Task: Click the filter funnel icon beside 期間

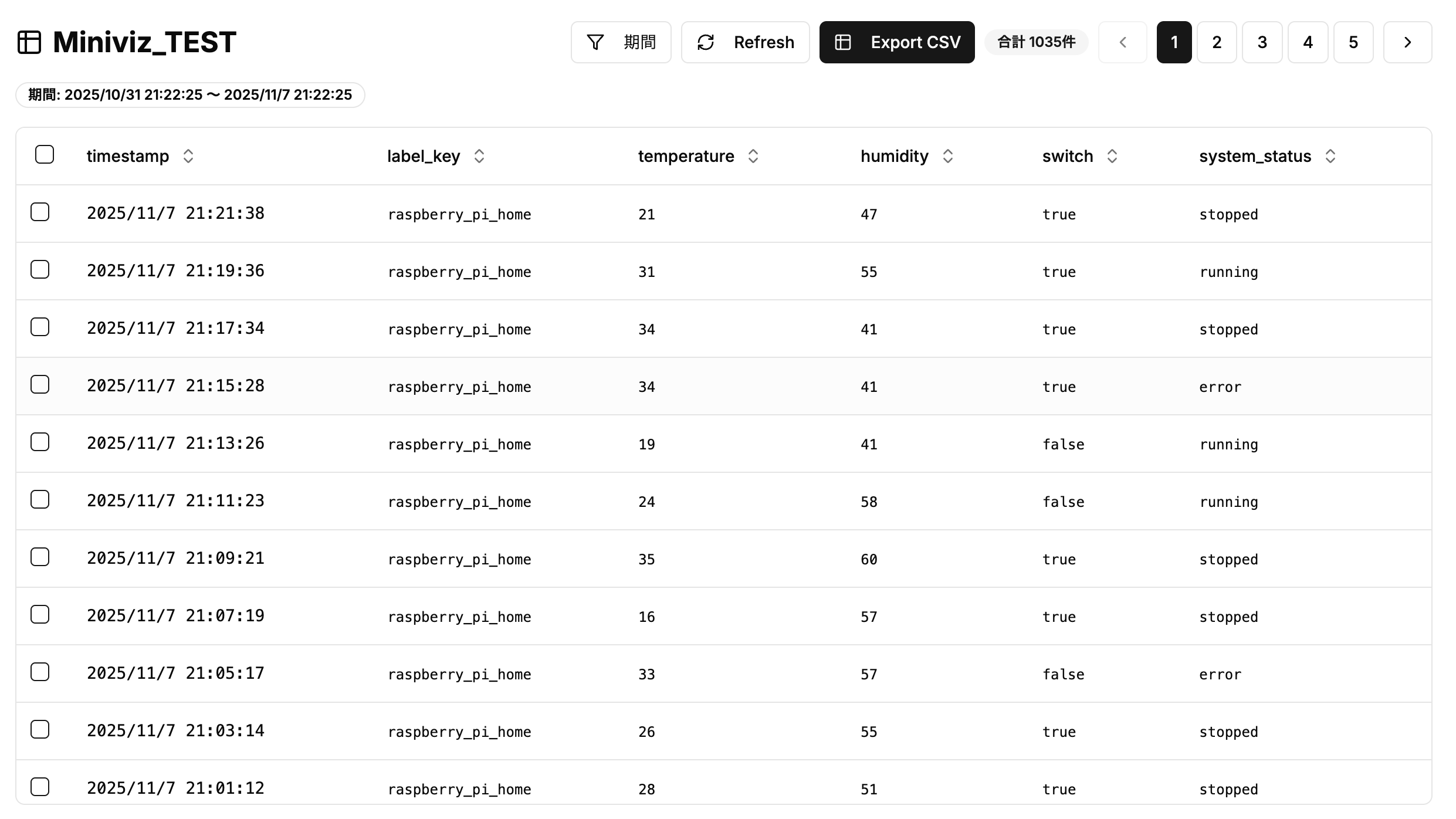Action: pos(595,42)
